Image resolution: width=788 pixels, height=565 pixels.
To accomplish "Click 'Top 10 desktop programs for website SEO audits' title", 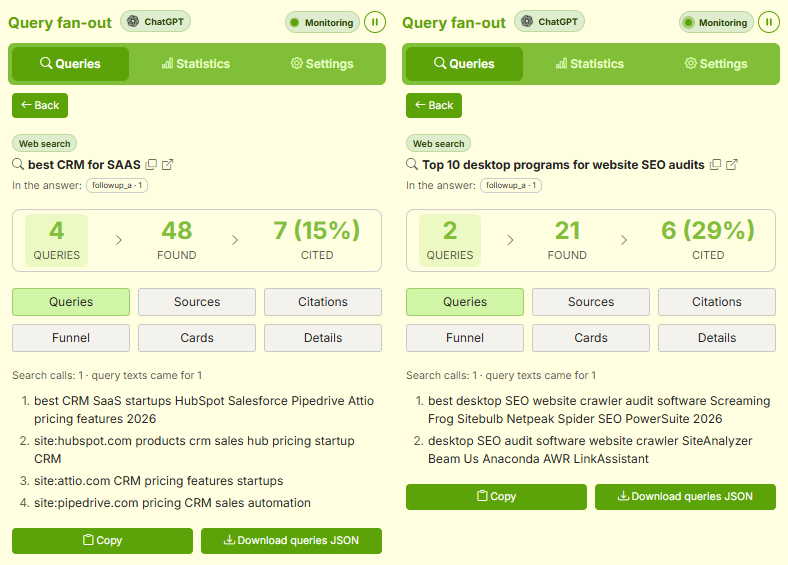I will (x=563, y=165).
